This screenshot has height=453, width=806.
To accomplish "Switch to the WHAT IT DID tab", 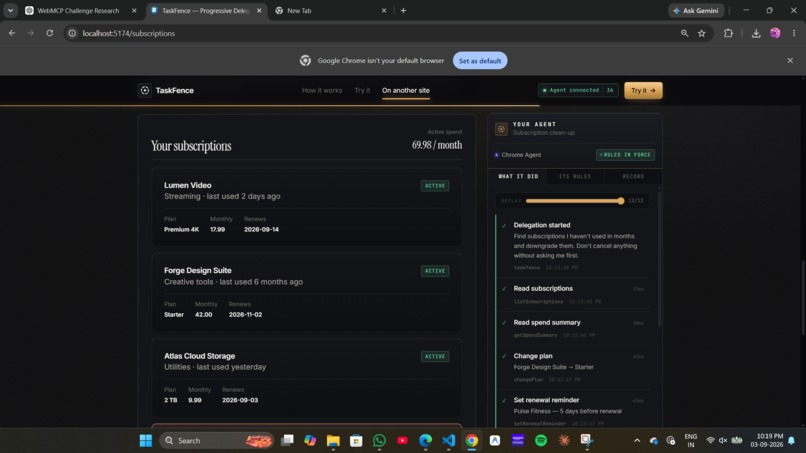I will (x=518, y=176).
